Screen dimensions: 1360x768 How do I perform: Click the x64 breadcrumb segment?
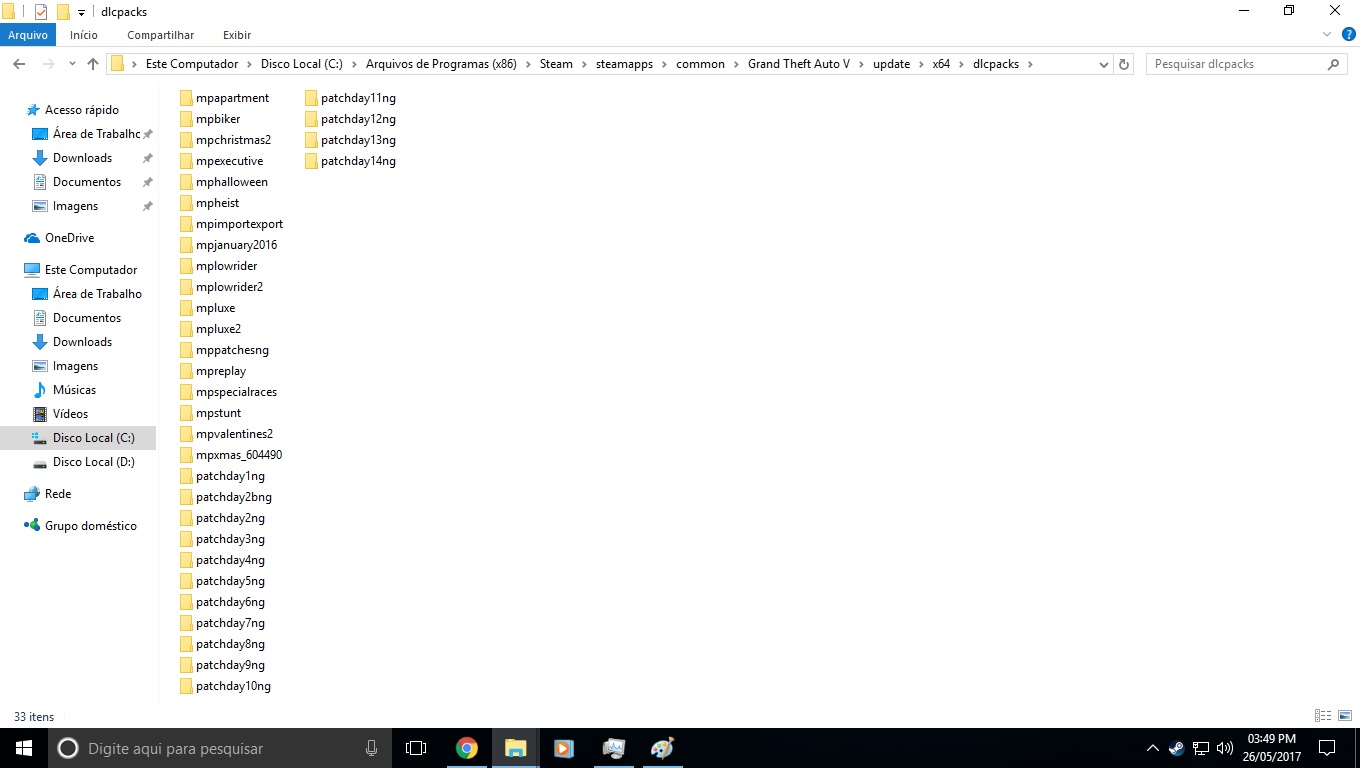click(941, 64)
